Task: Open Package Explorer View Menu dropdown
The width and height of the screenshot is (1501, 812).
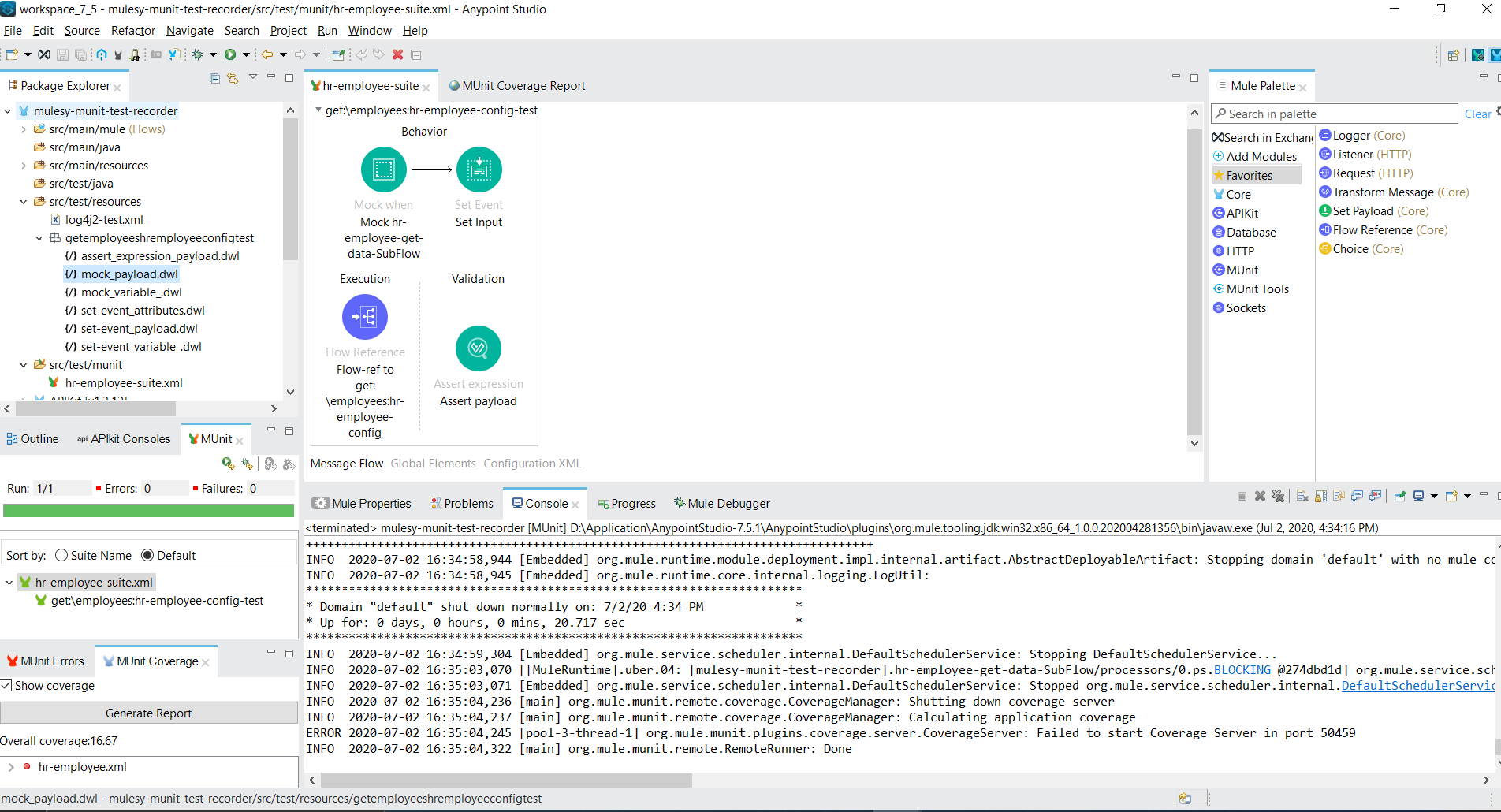Action: tap(253, 77)
